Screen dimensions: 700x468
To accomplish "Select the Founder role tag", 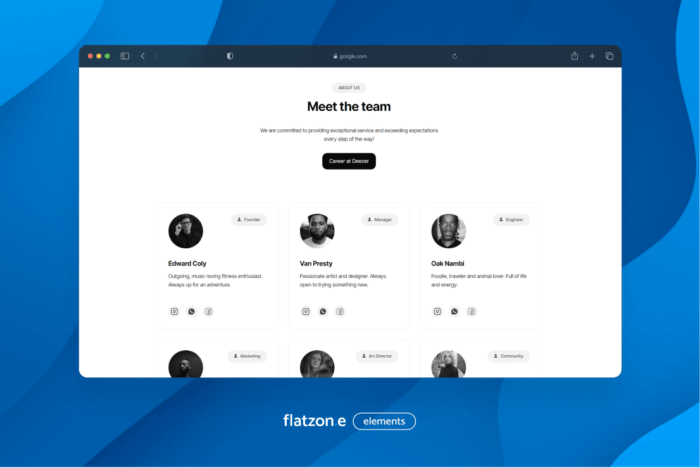I will click(x=249, y=219).
